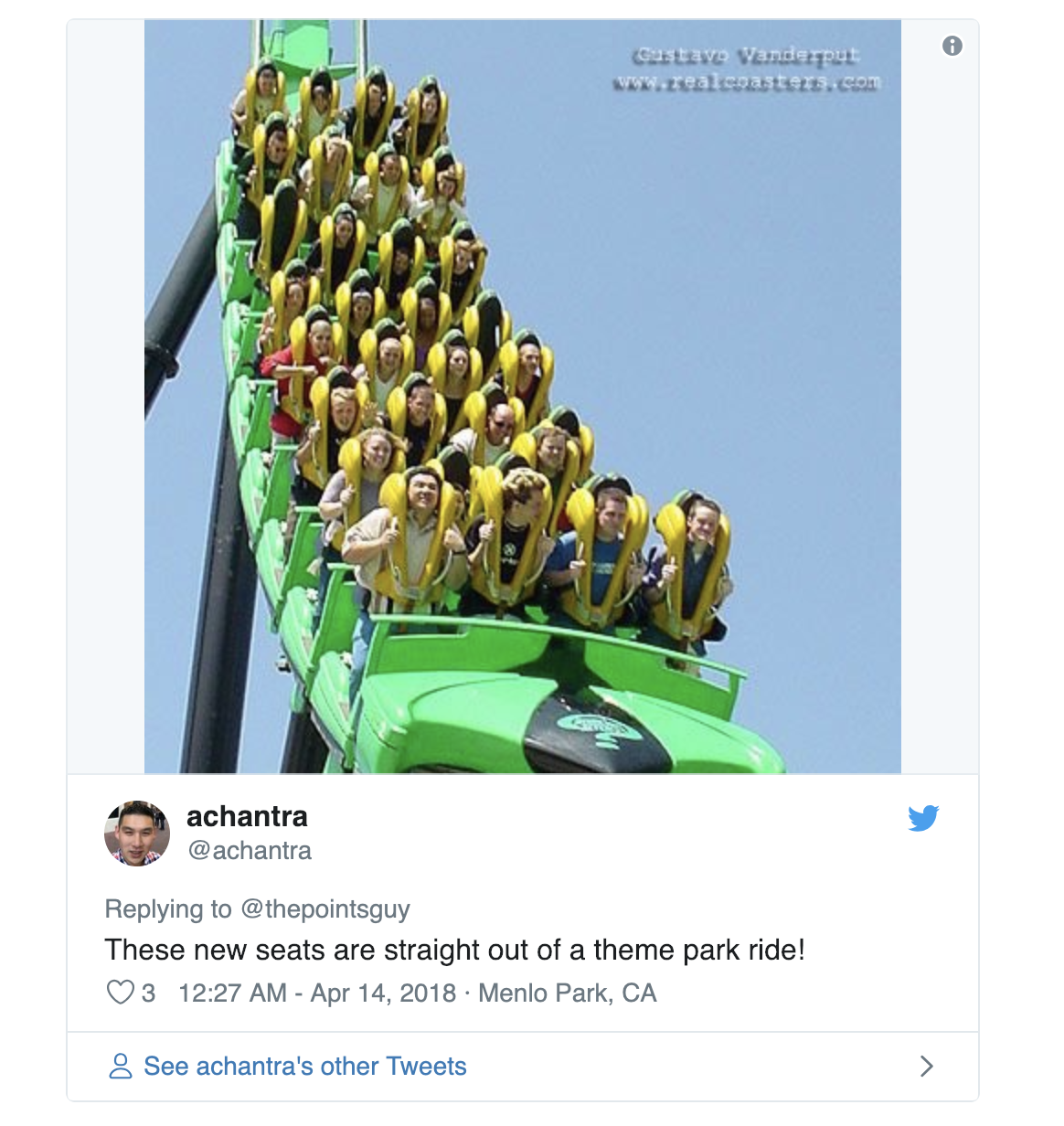Open the @thepointsguy mention
The width and height of the screenshot is (1064, 1126).
[x=325, y=909]
